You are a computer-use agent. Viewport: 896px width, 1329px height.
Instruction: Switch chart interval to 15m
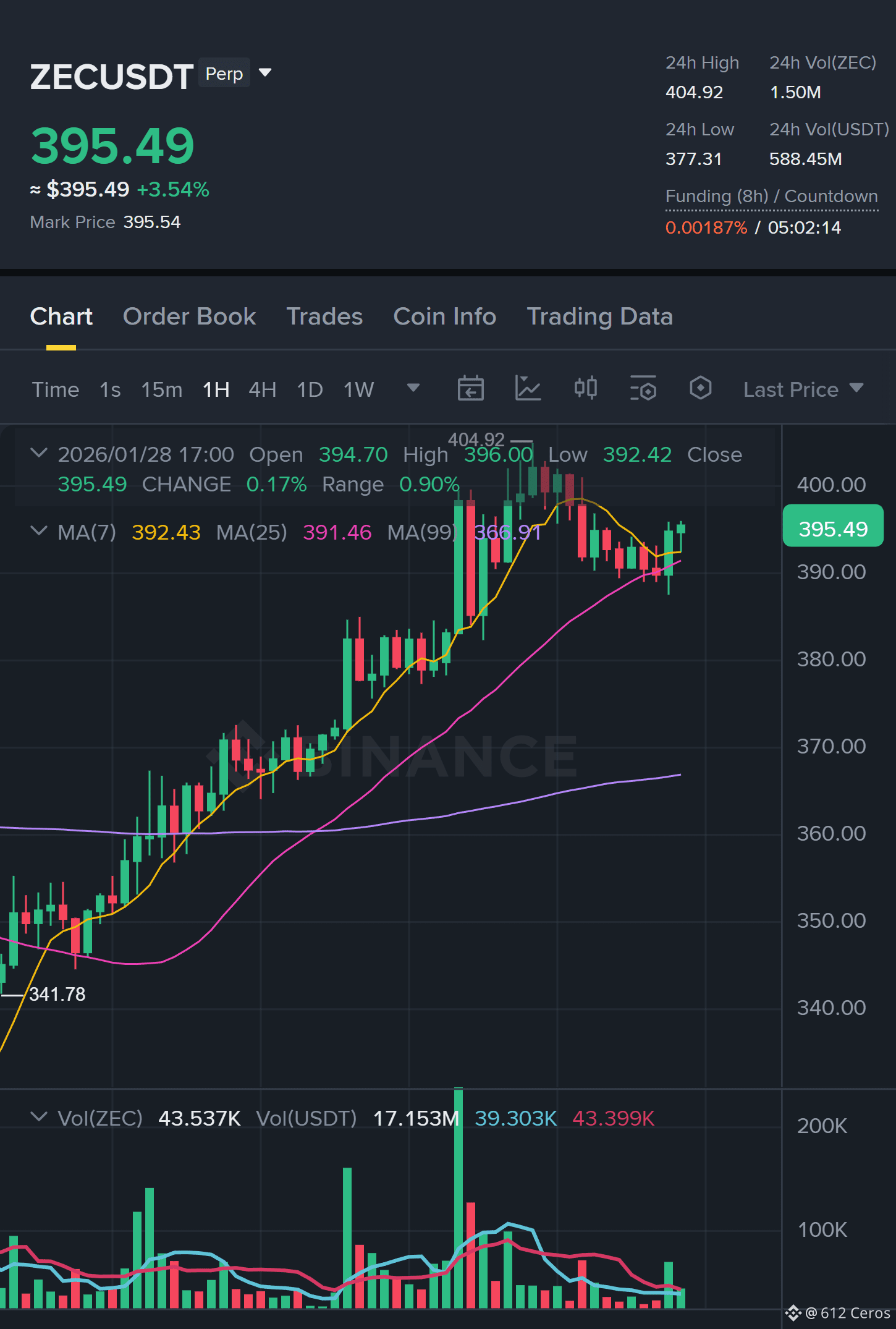pyautogui.click(x=162, y=389)
